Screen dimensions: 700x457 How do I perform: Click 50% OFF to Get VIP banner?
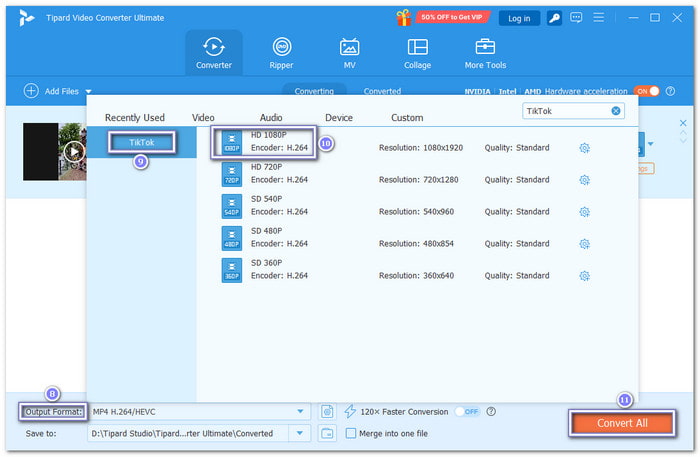coord(452,17)
